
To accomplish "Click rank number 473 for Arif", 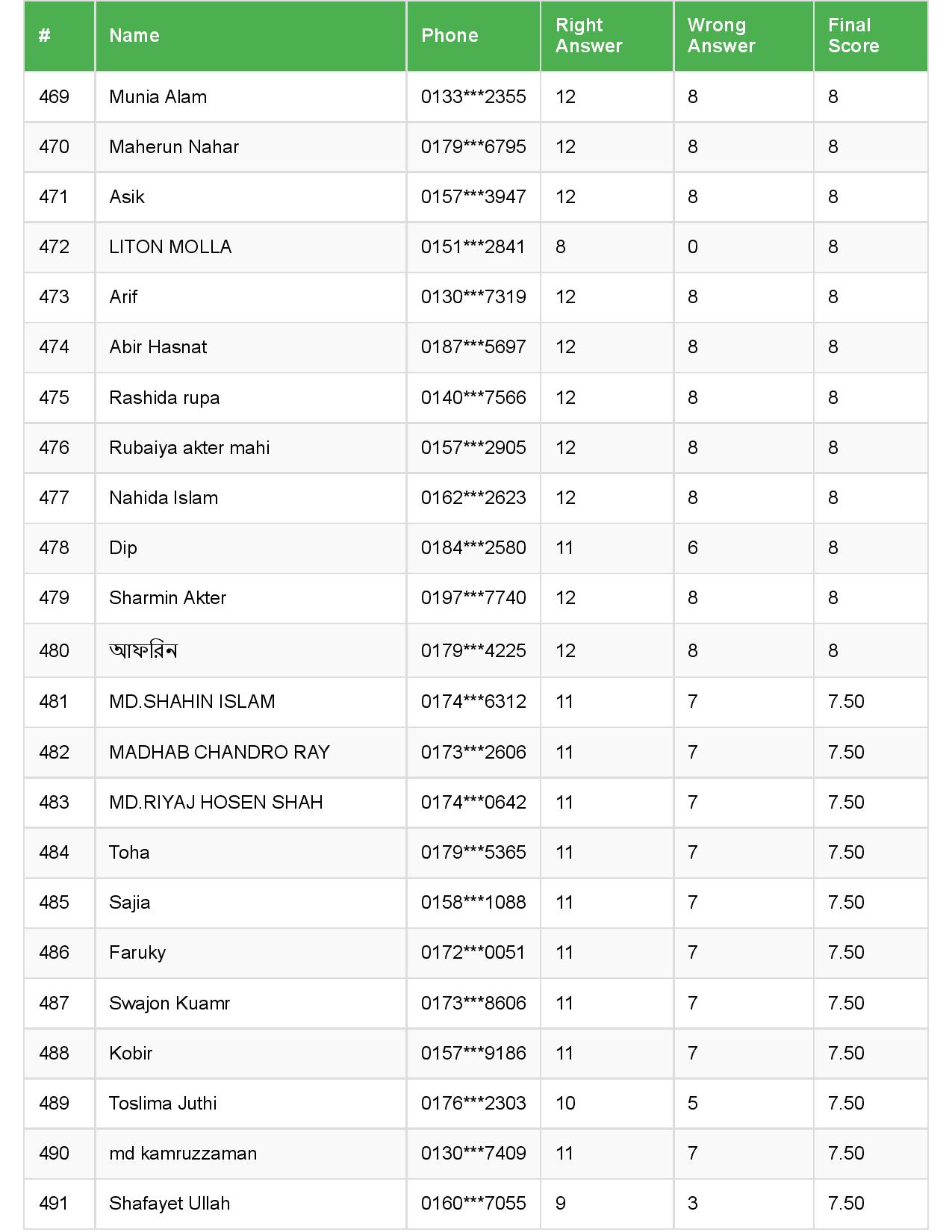I will tap(54, 297).
